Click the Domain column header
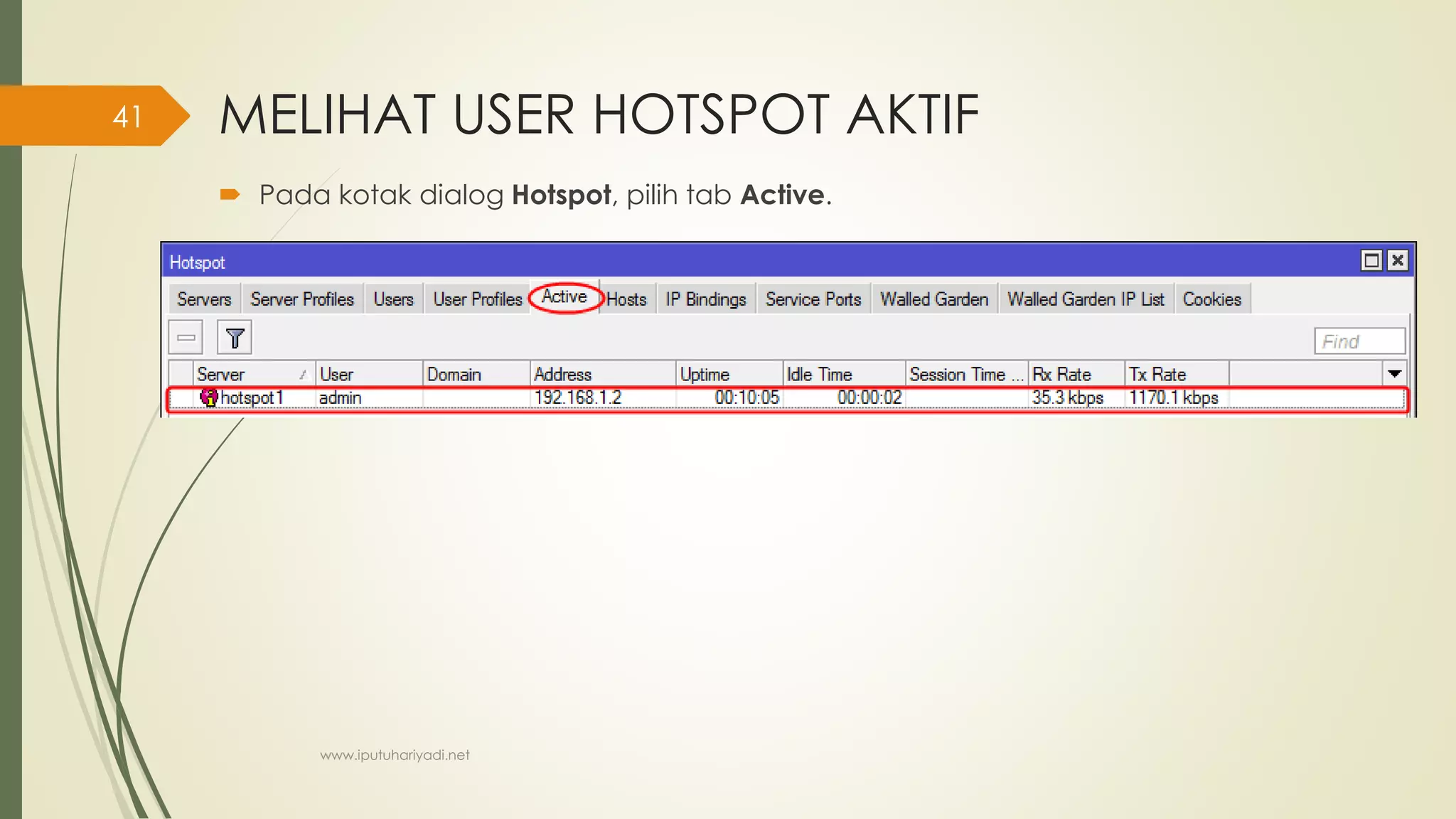This screenshot has width=1456, height=819. (x=476, y=374)
